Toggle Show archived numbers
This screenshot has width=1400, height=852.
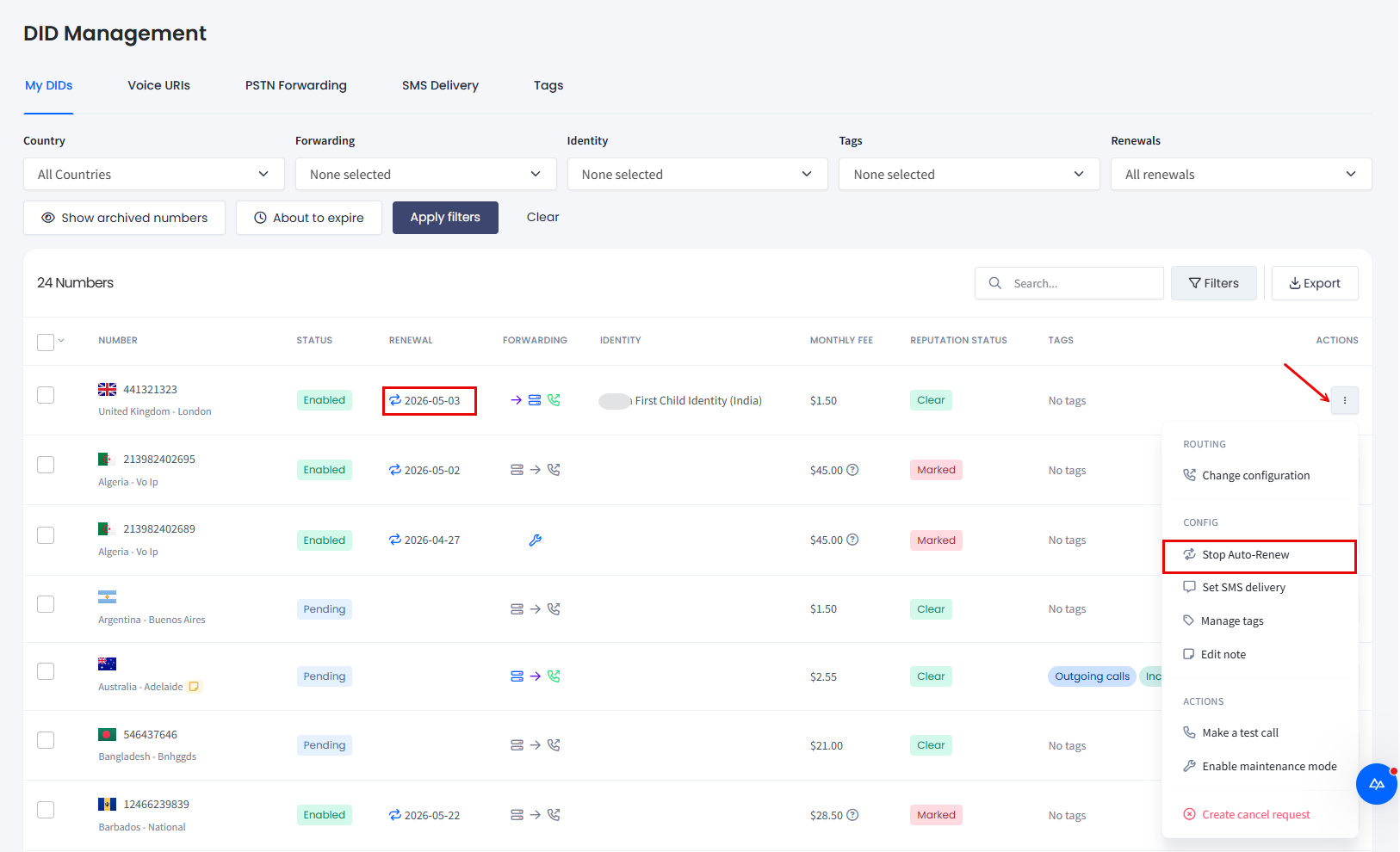pyautogui.click(x=124, y=218)
